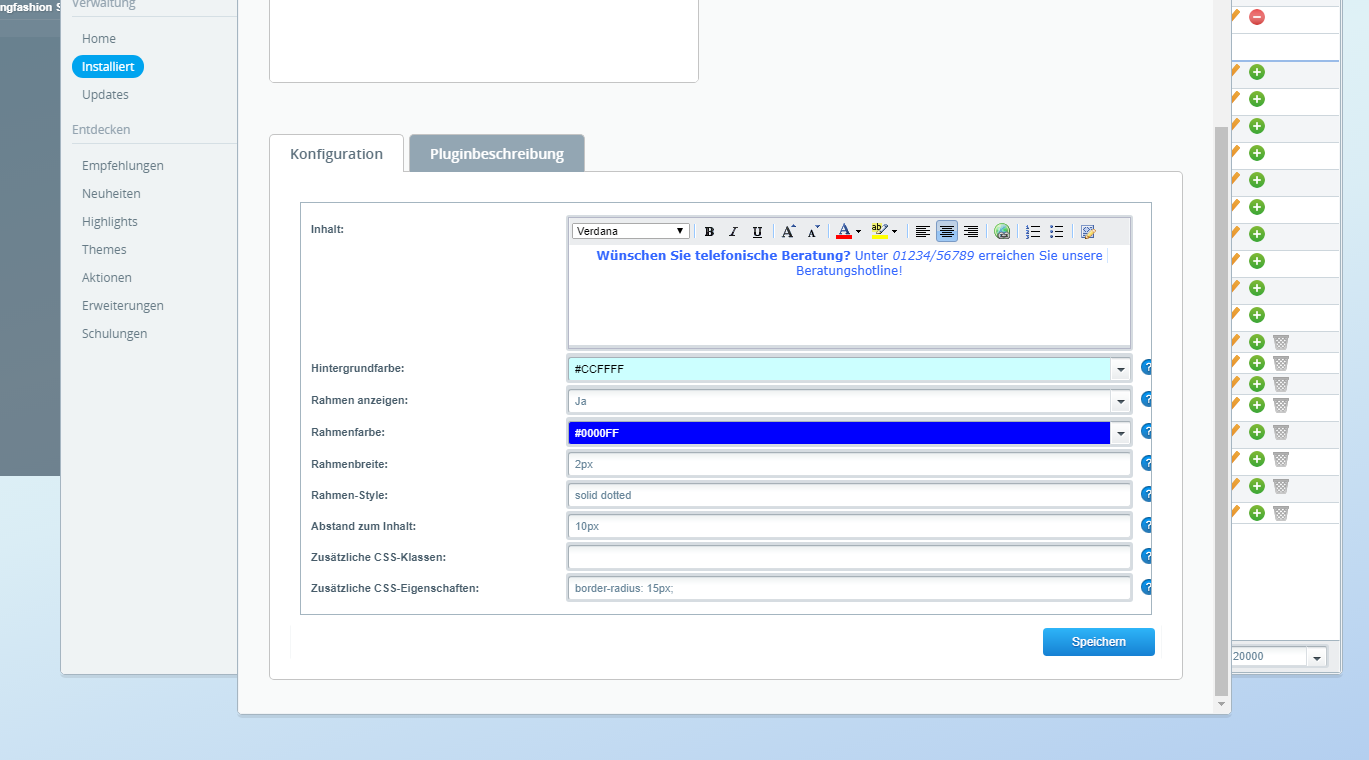Click inside the Inhalt editor text area
Viewport: 1369px width, 760px height.
(849, 295)
